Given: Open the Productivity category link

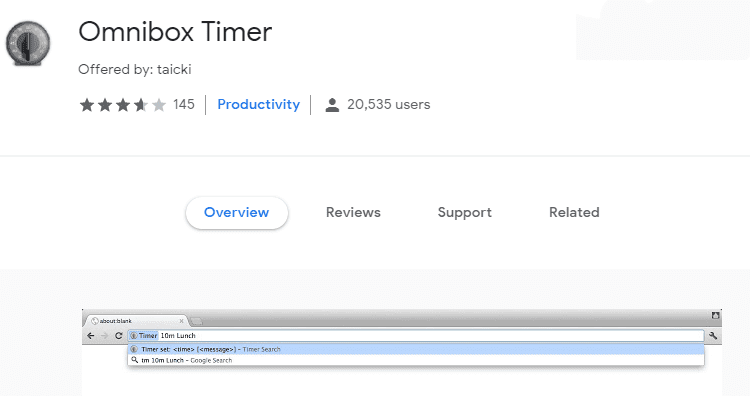Looking at the screenshot, I should tap(258, 104).
